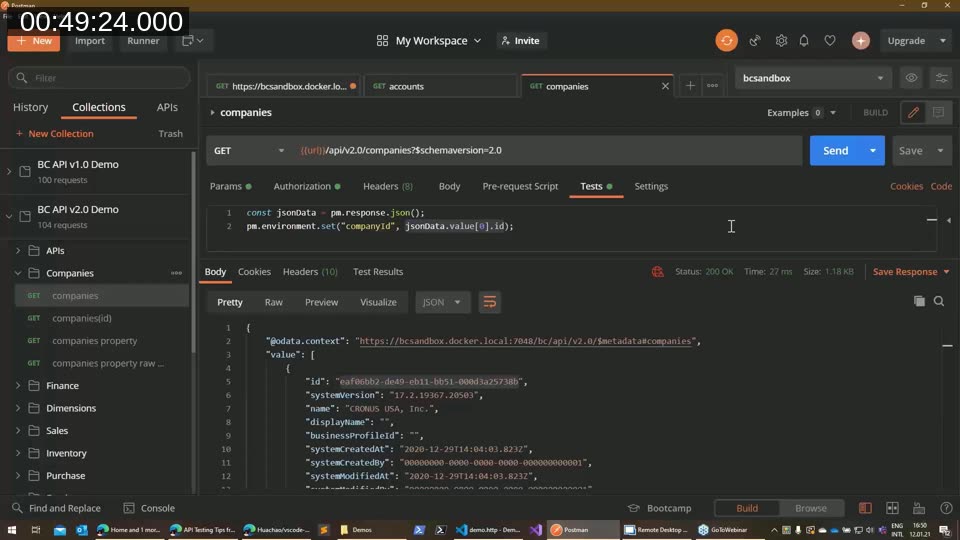
Task: Open the Companies folder ellipsis menu
Action: 176,273
